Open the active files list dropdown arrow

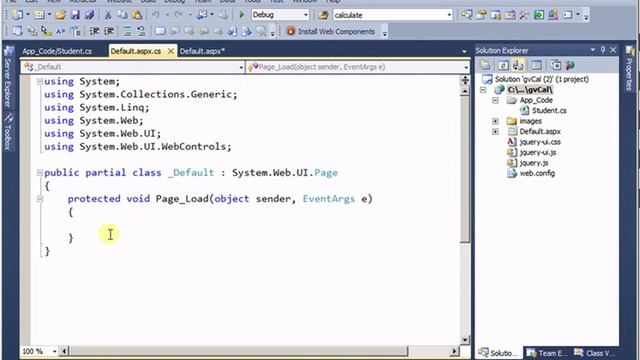[464, 51]
